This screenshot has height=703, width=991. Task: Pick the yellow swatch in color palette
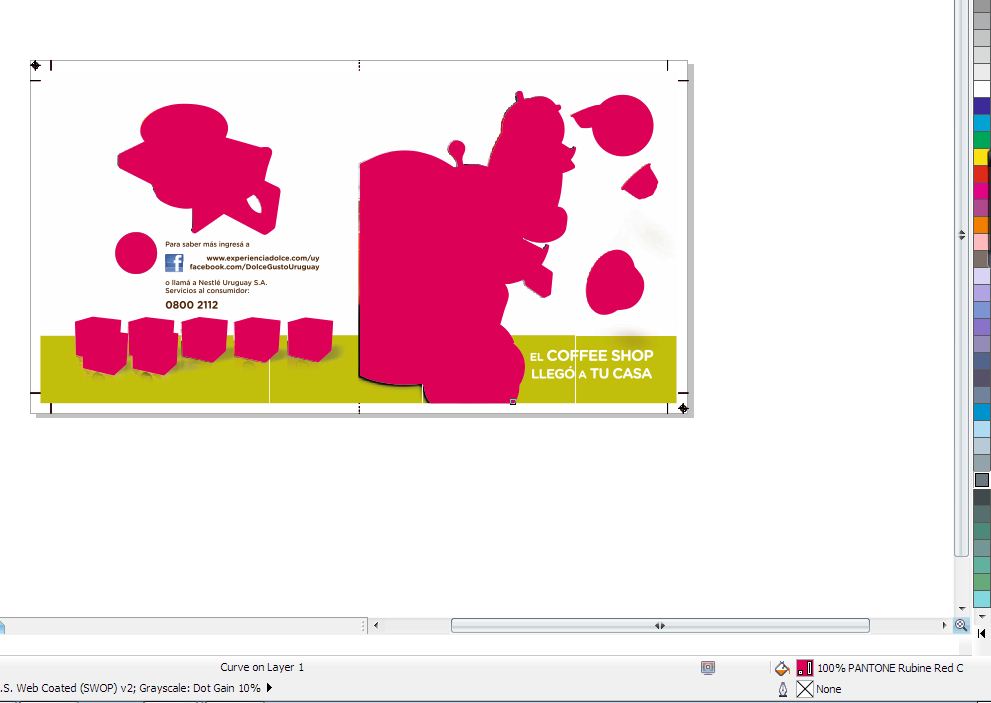982,156
